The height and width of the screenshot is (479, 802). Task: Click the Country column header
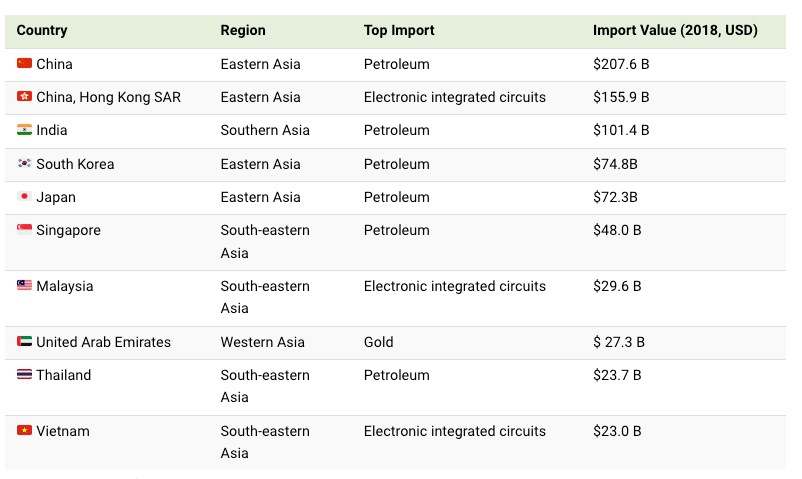(42, 30)
